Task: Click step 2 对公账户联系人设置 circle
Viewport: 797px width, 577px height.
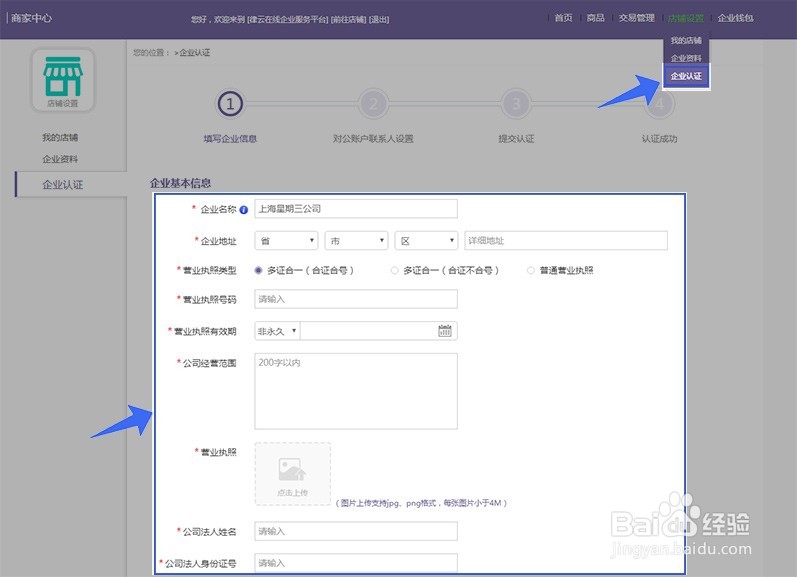Action: 373,104
